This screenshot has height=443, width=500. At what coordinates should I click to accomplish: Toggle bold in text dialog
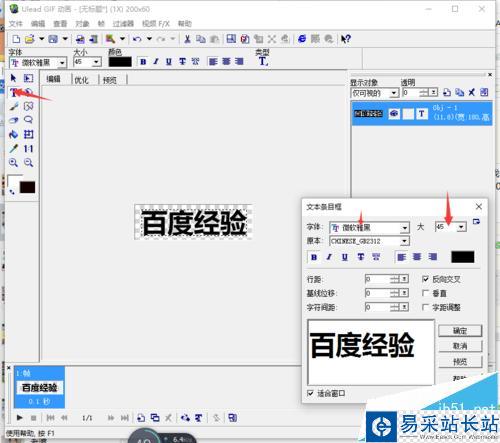click(x=314, y=257)
